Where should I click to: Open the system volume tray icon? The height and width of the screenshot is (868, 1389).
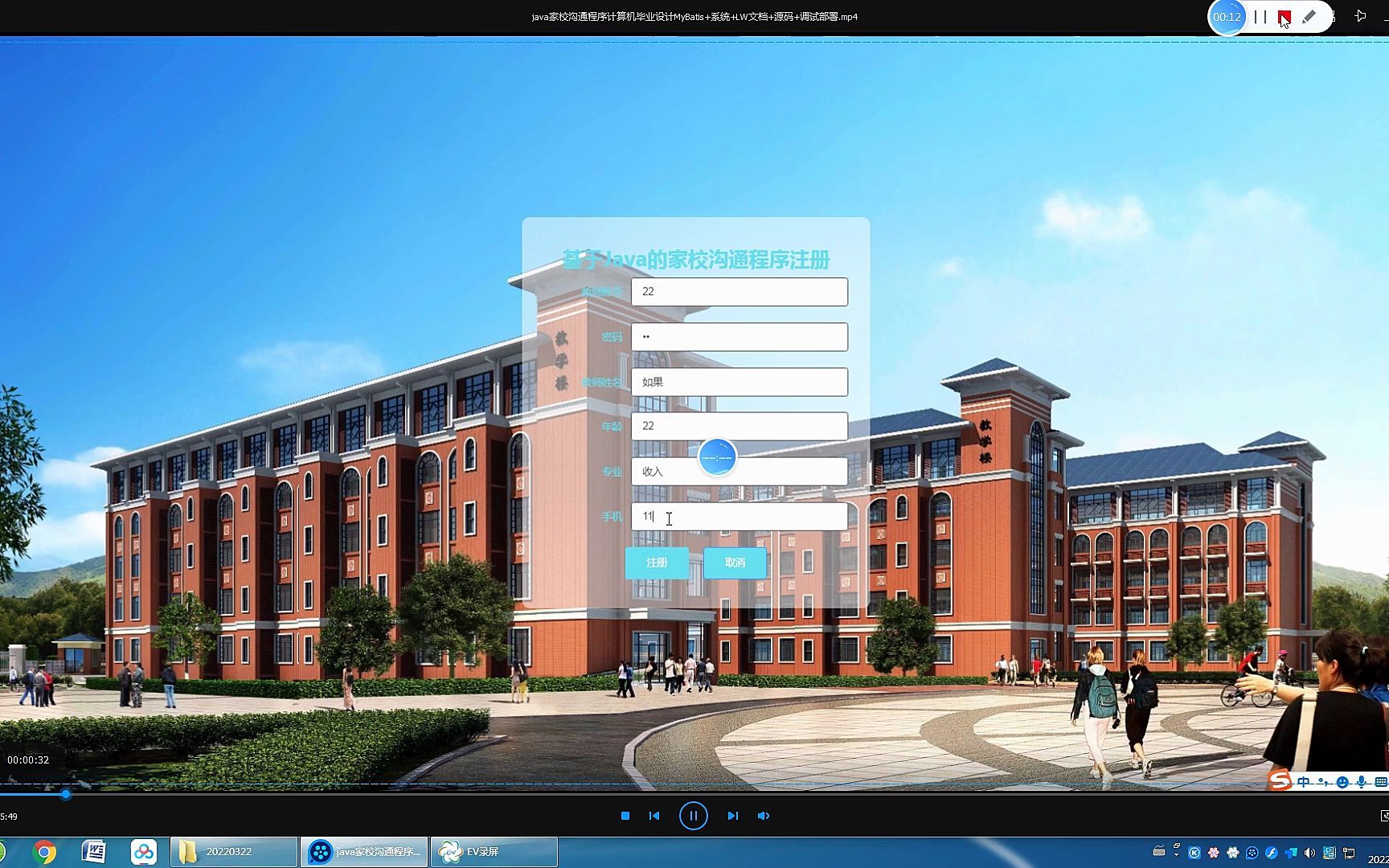pos(1309,853)
